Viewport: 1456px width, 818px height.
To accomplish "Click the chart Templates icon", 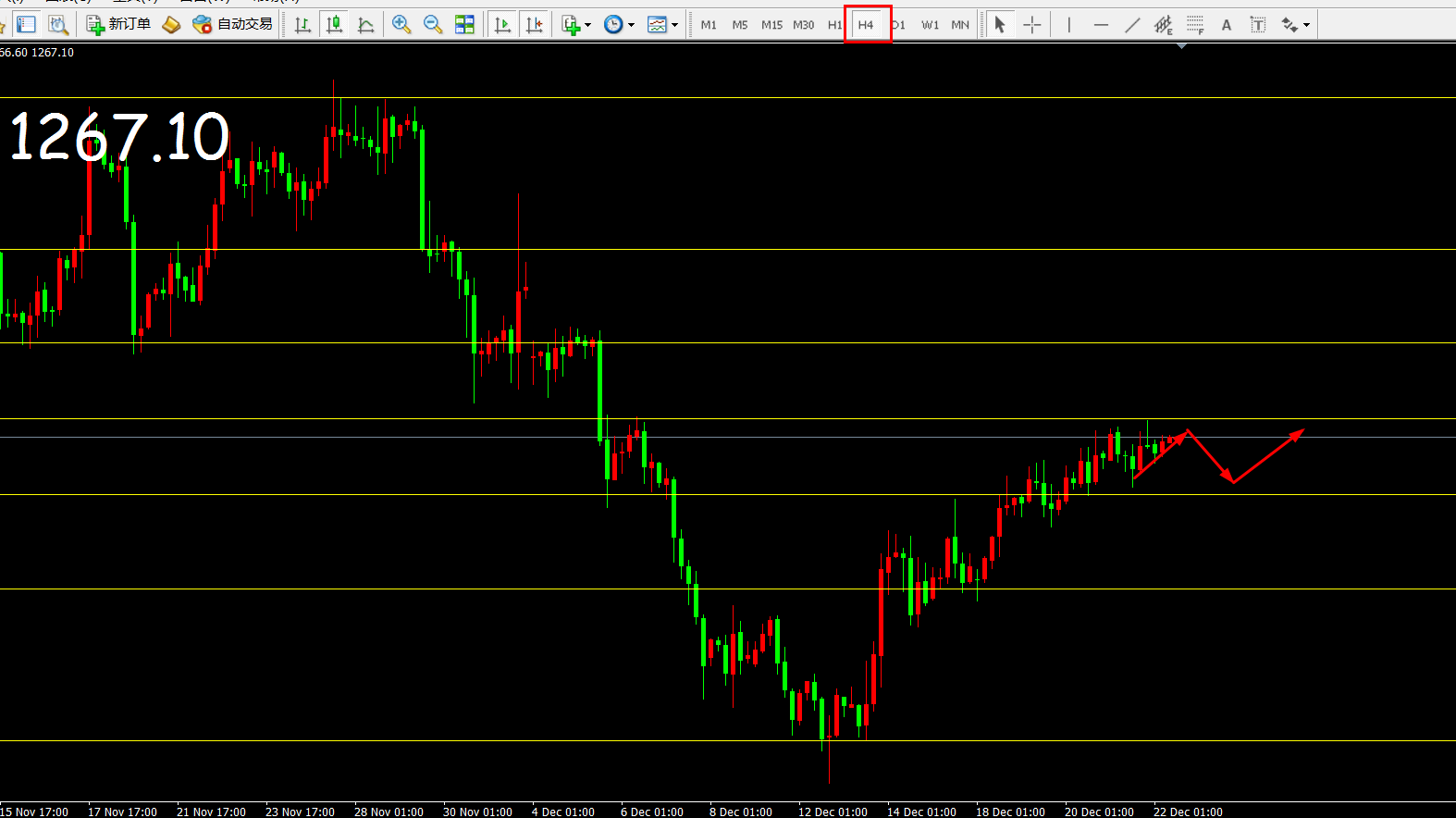I will tap(657, 25).
